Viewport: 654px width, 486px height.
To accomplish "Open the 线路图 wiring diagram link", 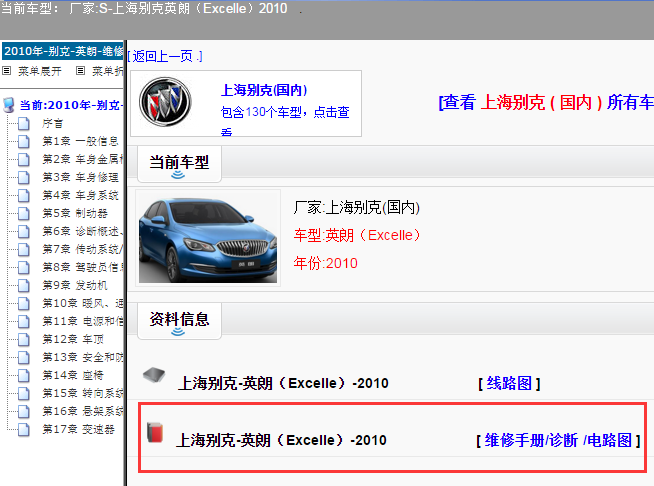I will [509, 383].
